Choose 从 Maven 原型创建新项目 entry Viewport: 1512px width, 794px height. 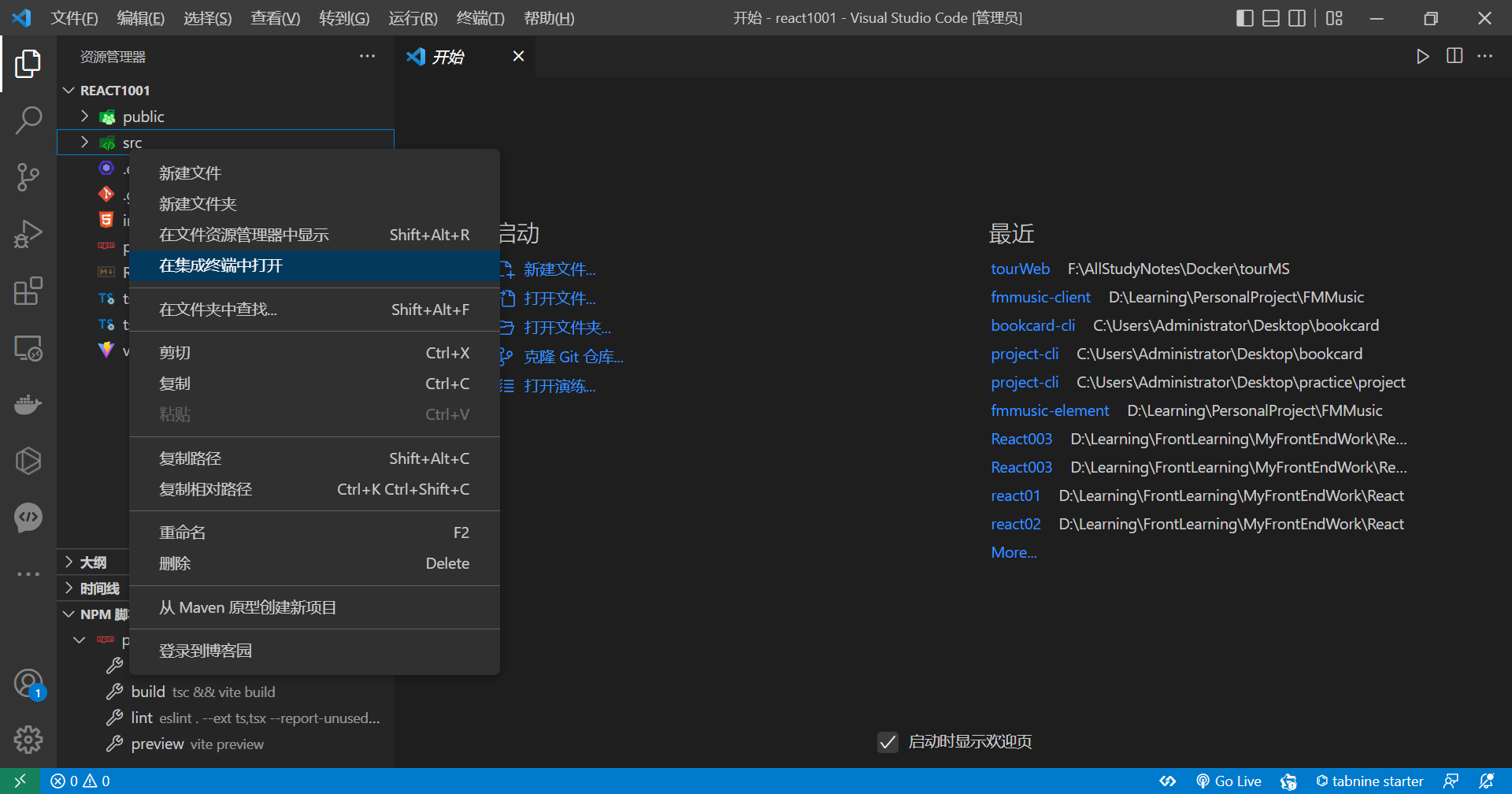tap(314, 607)
